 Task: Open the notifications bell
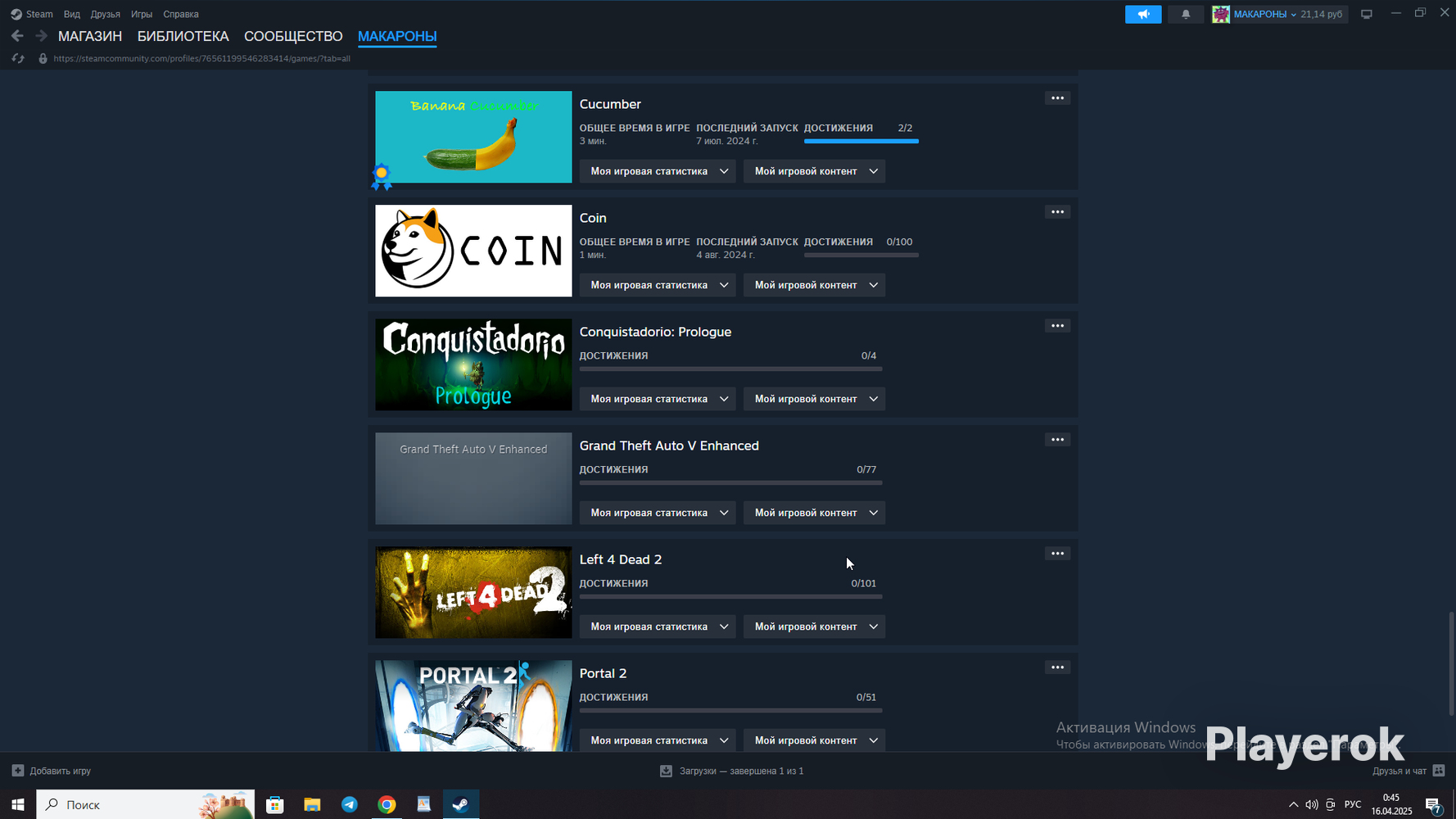point(1185,14)
